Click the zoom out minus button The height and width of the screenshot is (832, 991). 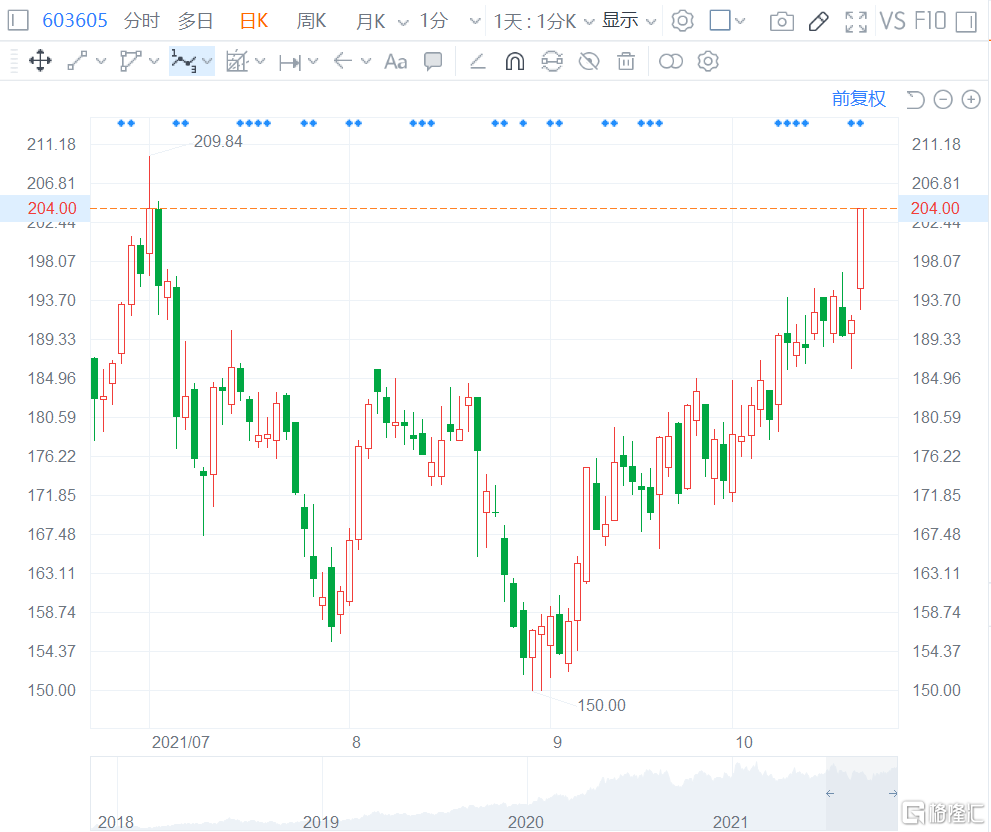pos(943,99)
